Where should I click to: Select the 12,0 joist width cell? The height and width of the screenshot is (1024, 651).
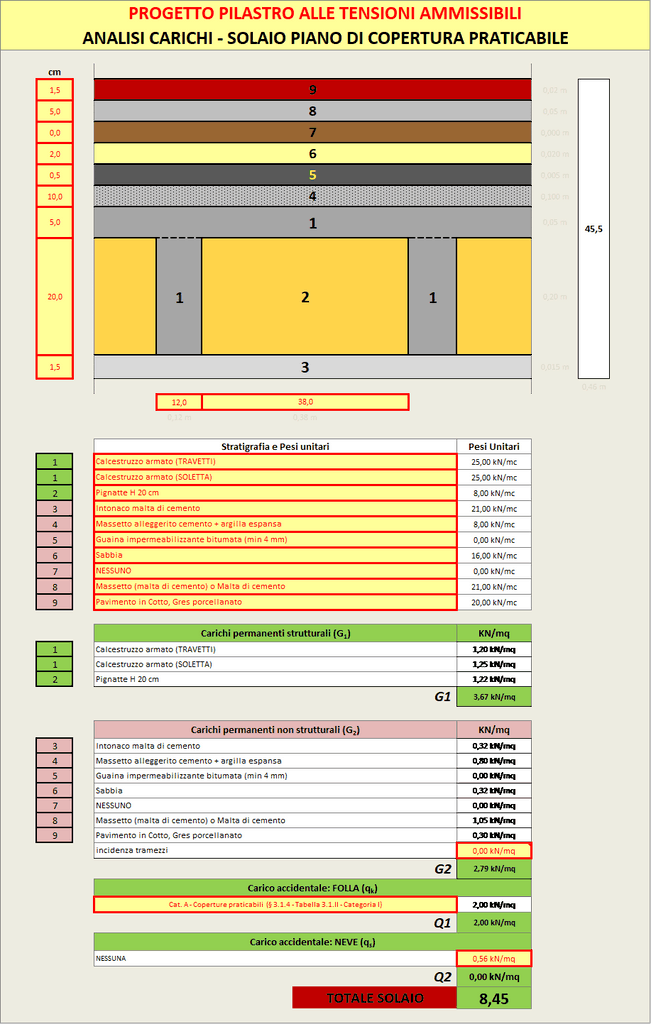179,402
